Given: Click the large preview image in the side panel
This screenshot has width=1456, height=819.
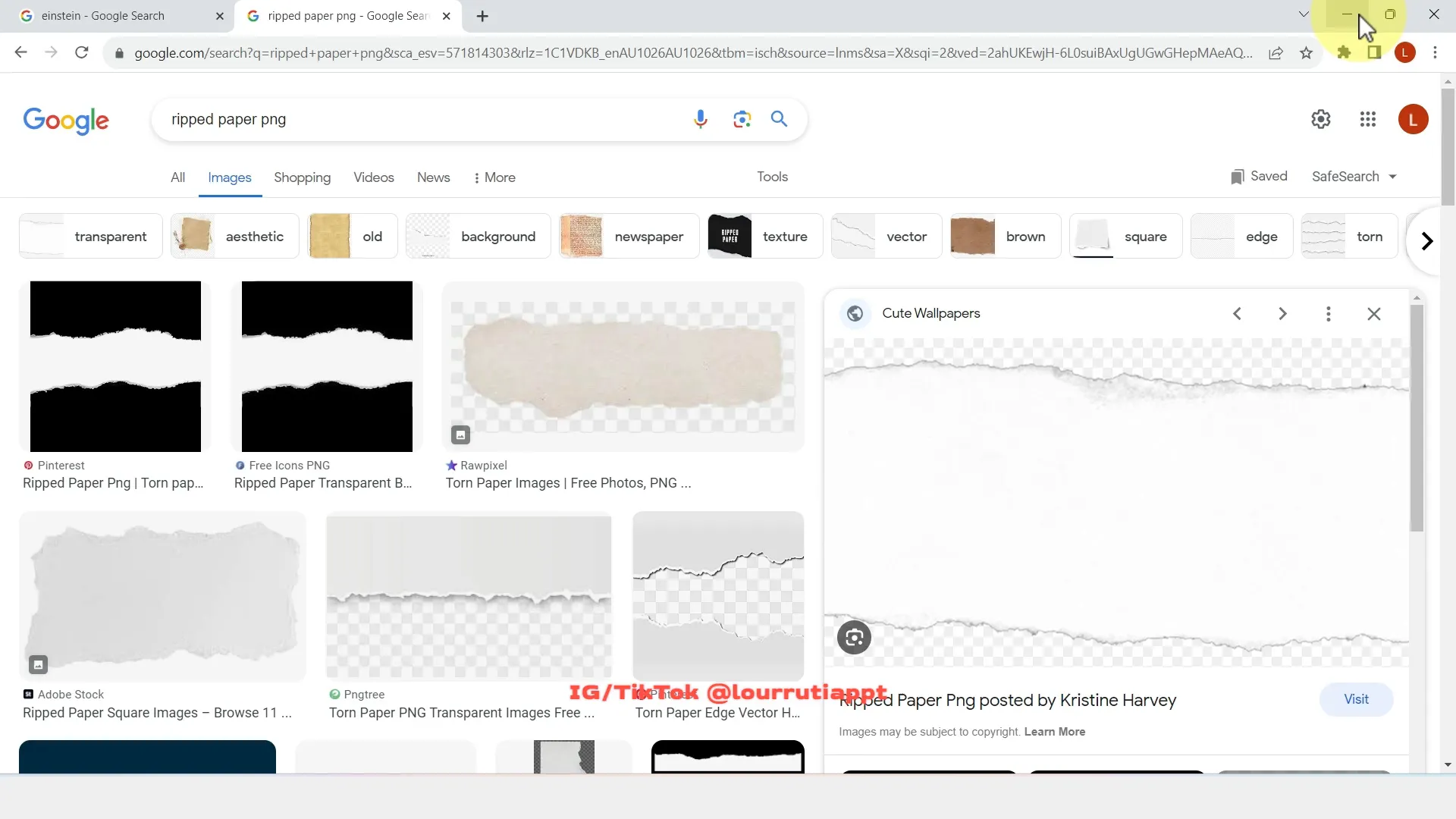Looking at the screenshot, I should [1116, 502].
